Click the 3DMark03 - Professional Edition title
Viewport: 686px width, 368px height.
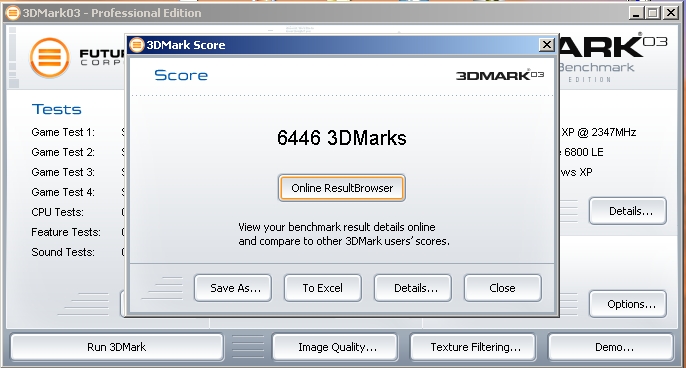[112, 13]
